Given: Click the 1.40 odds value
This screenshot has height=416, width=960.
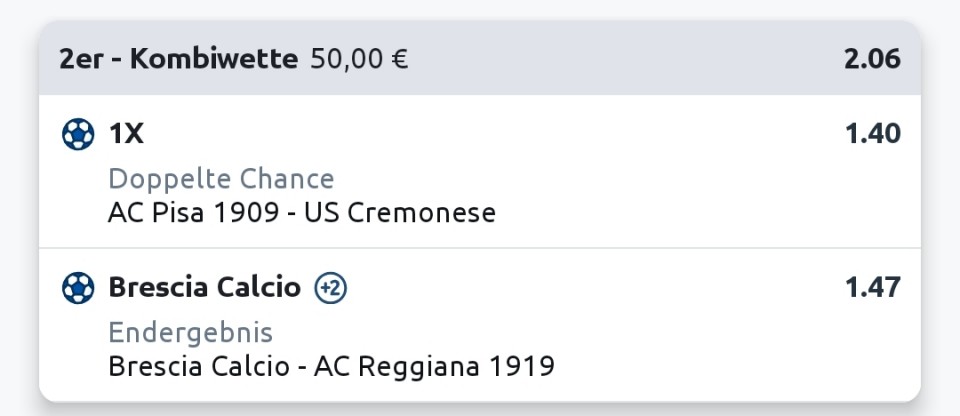Looking at the screenshot, I should click(x=873, y=134).
